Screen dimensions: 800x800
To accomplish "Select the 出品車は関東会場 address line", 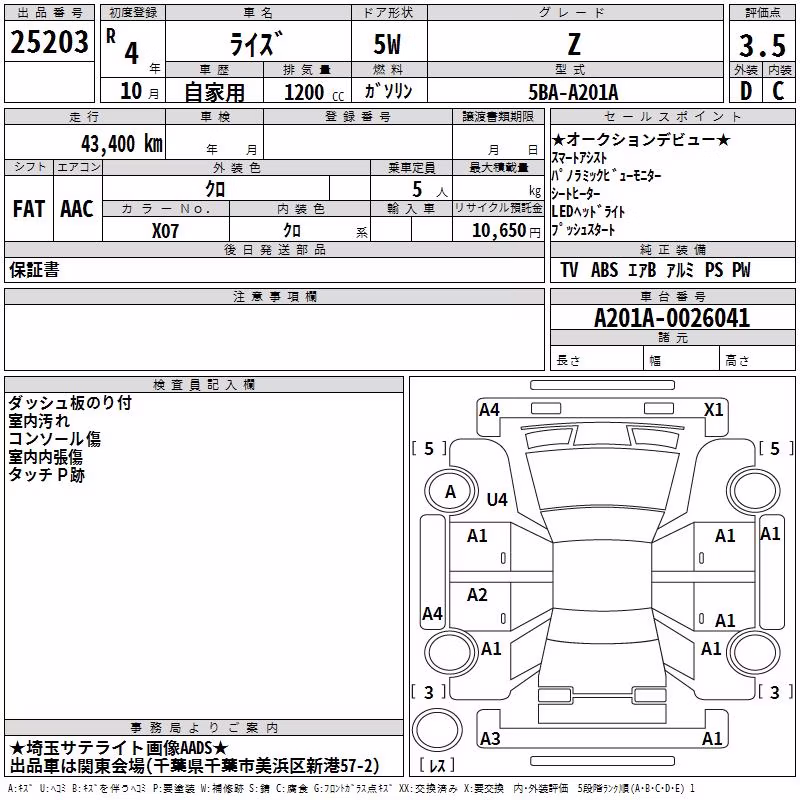I will point(194,766).
